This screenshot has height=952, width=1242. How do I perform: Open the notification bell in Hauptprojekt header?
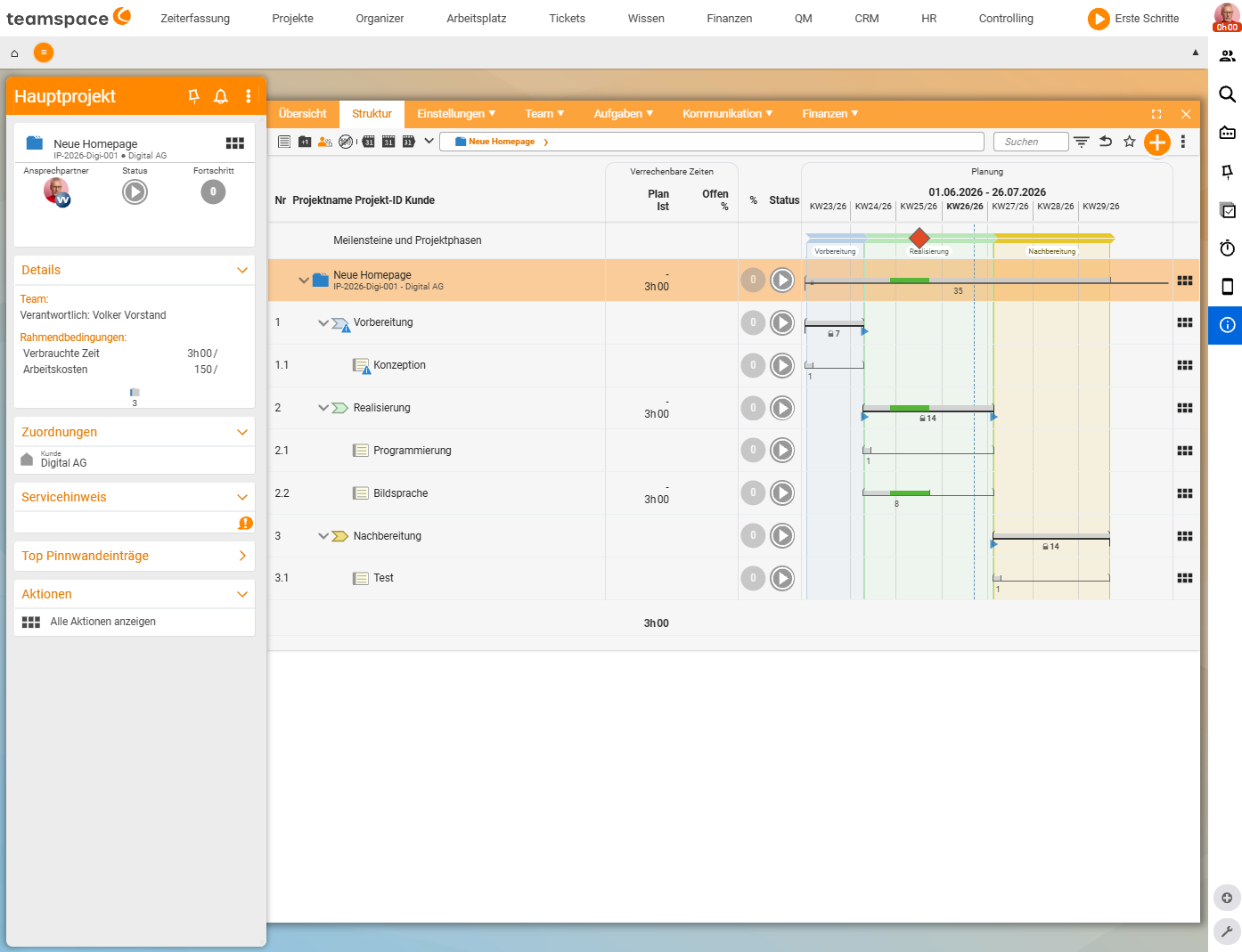click(x=221, y=96)
